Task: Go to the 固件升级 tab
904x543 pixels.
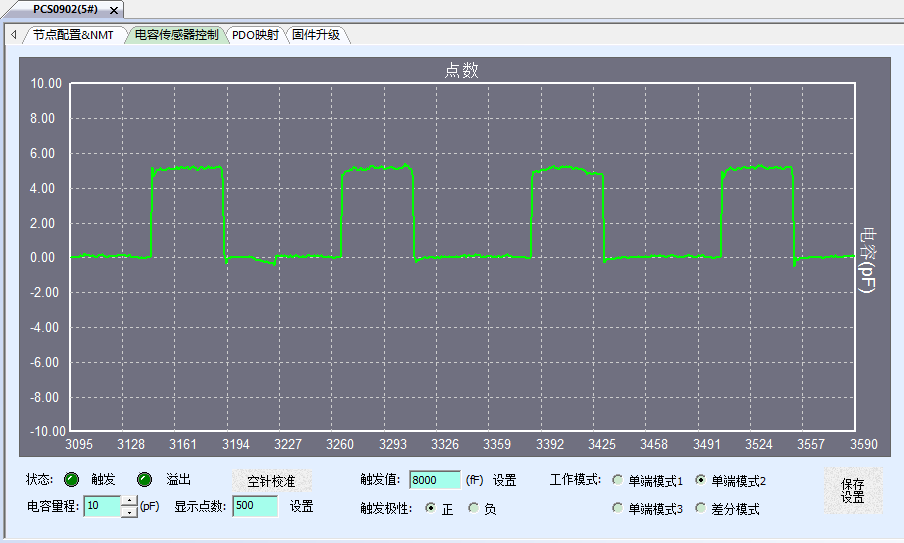Action: coord(316,34)
